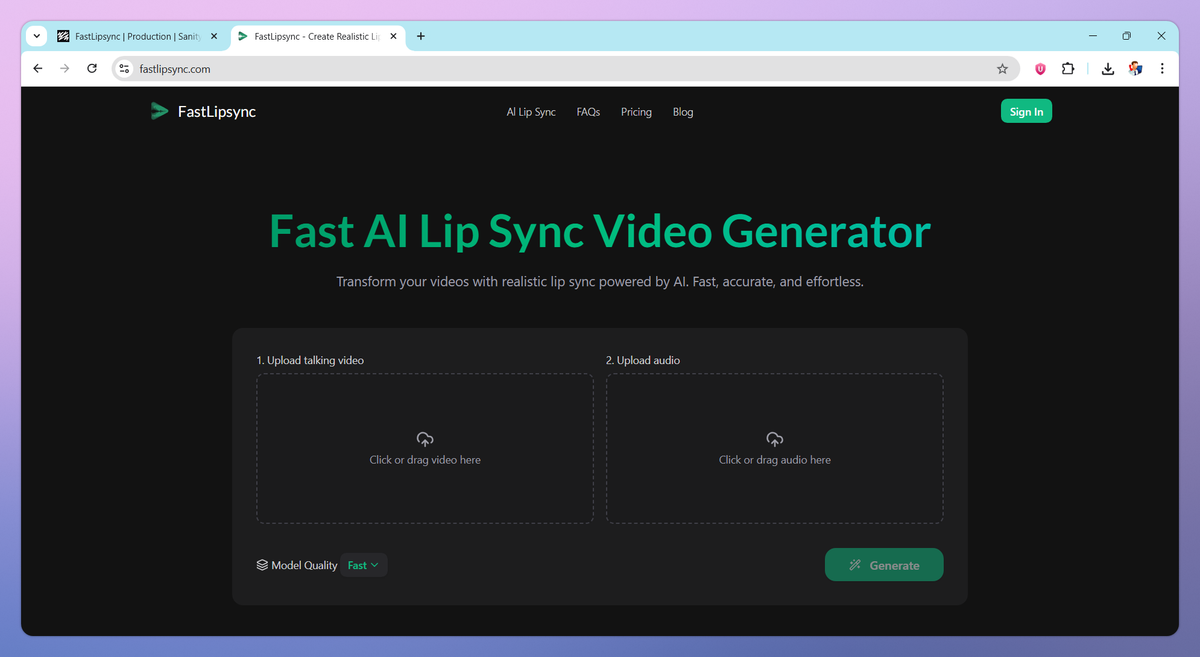This screenshot has height=657, width=1200.
Task: Open the Chrome profile avatar
Action: pos(1135,69)
